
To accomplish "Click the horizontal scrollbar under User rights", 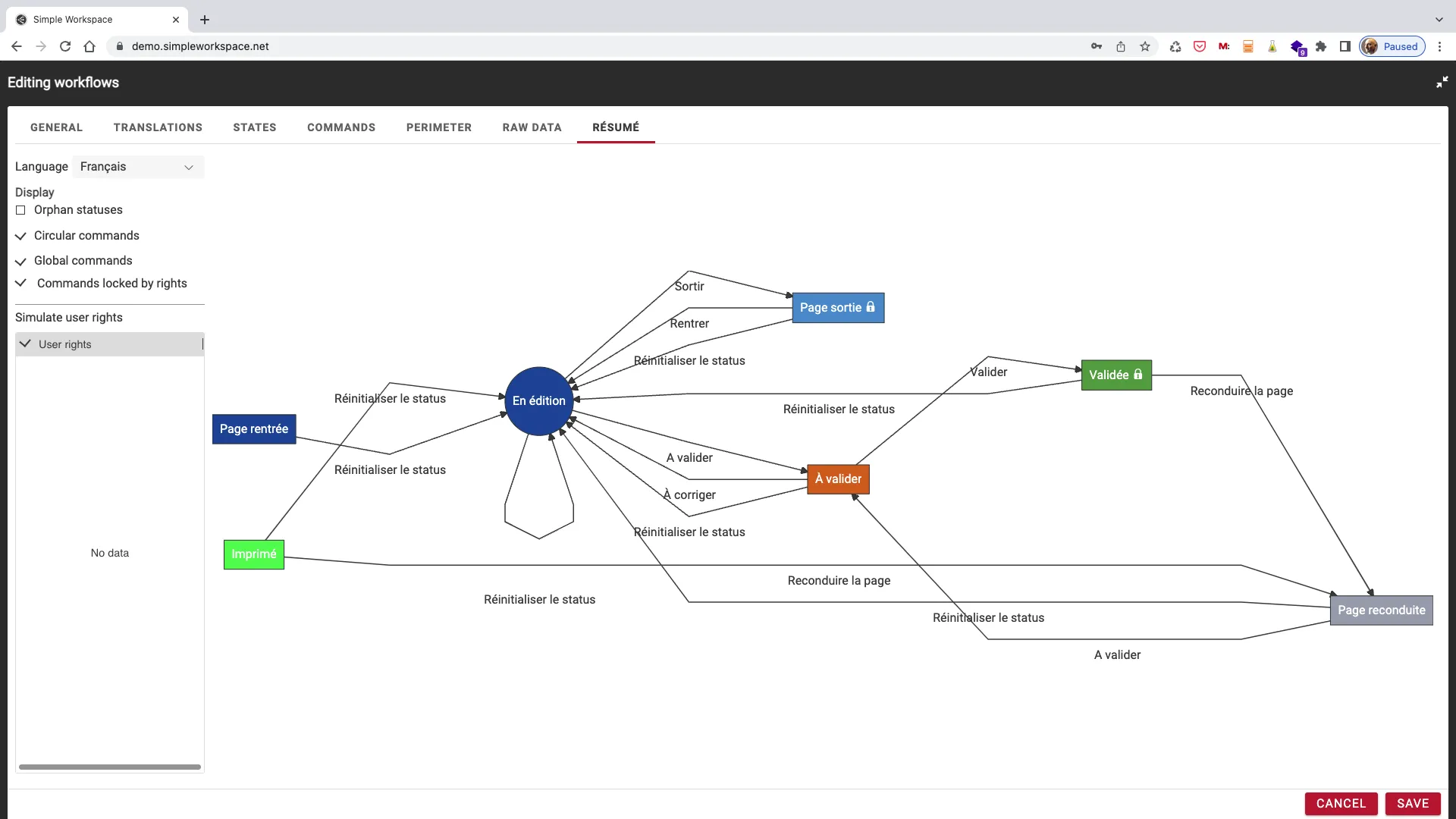I will pos(110,767).
